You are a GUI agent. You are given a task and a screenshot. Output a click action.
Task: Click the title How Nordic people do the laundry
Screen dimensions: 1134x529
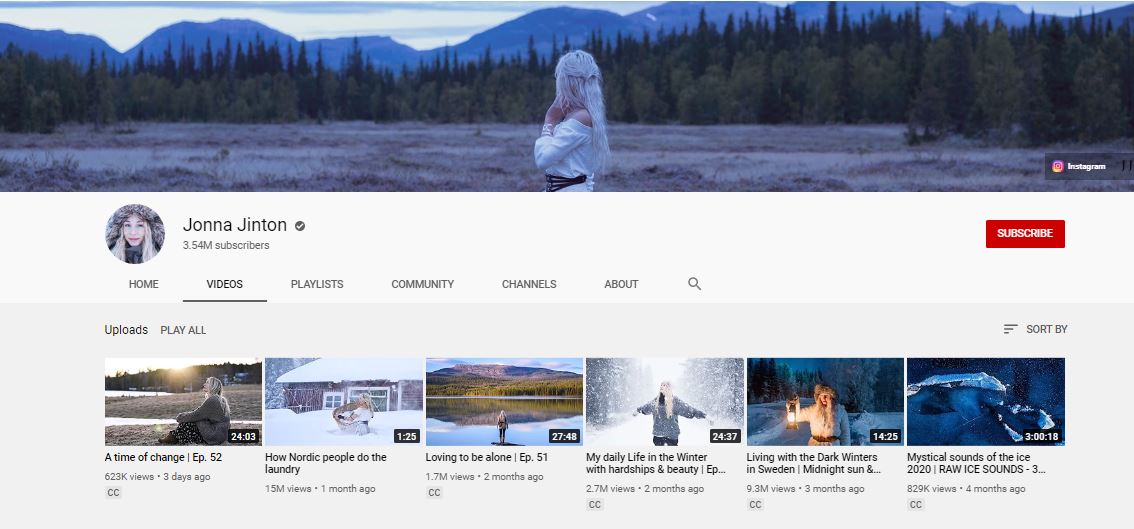(x=325, y=463)
